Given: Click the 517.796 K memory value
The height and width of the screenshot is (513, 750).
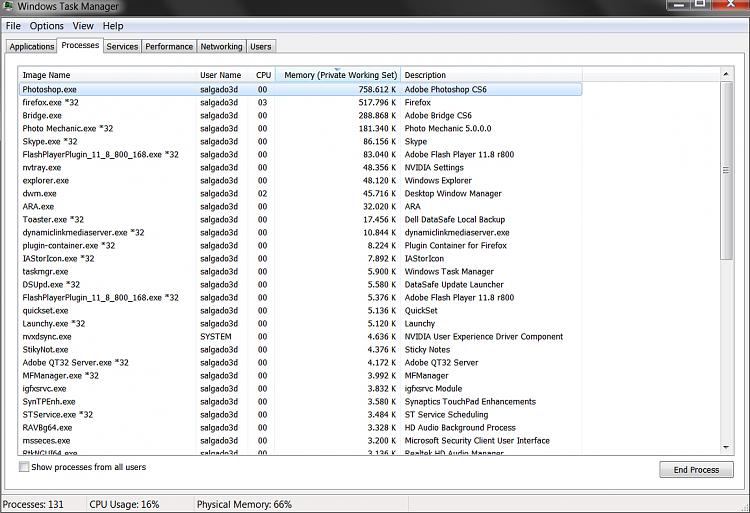Looking at the screenshot, I should 377,102.
